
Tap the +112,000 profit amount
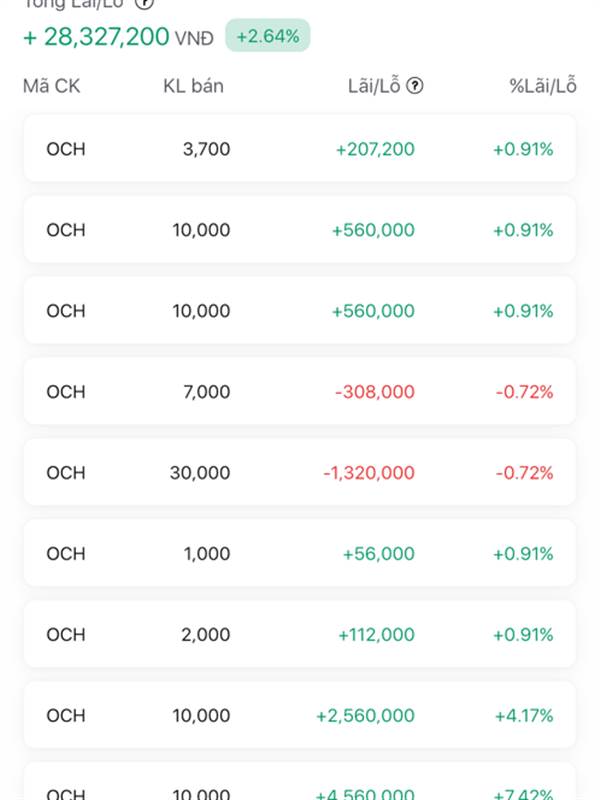[376, 635]
